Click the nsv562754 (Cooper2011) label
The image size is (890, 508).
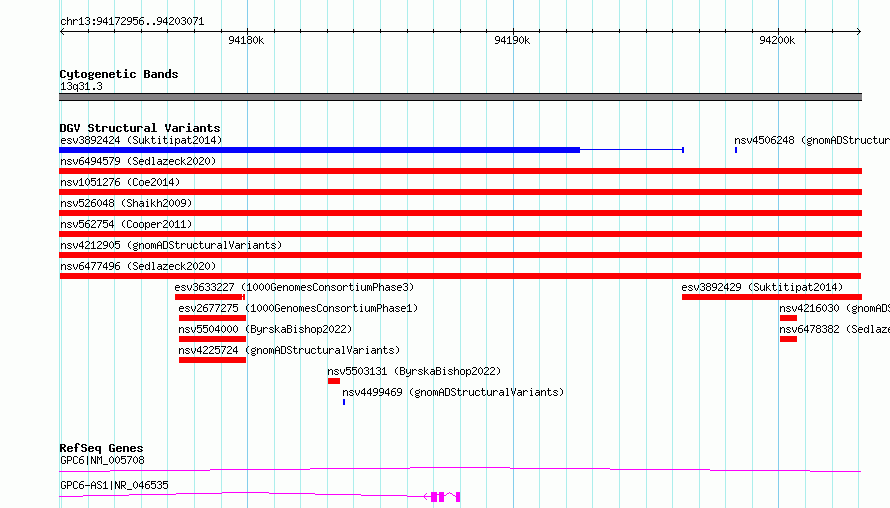126,224
